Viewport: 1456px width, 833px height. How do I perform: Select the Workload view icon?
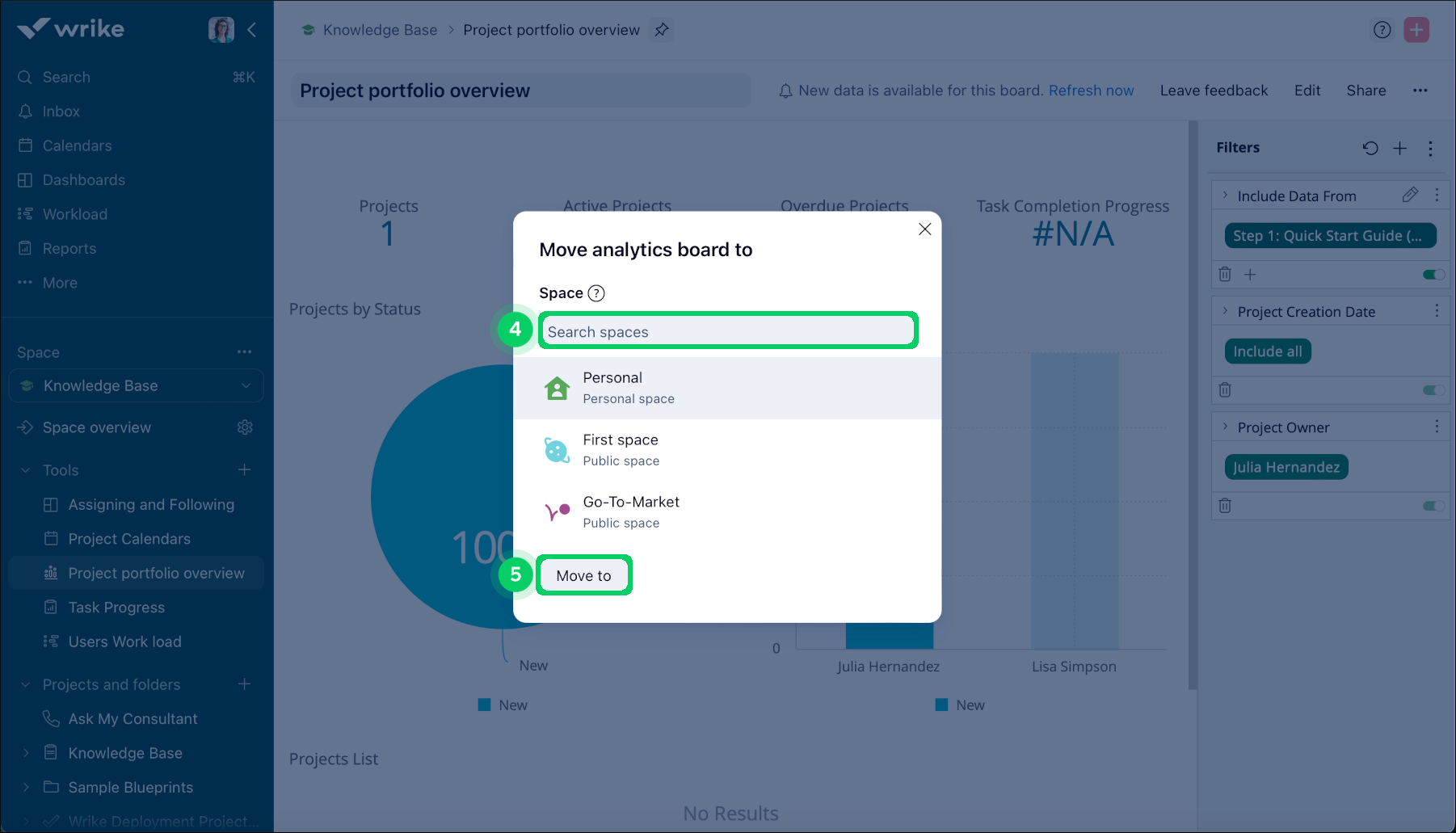pyautogui.click(x=24, y=213)
